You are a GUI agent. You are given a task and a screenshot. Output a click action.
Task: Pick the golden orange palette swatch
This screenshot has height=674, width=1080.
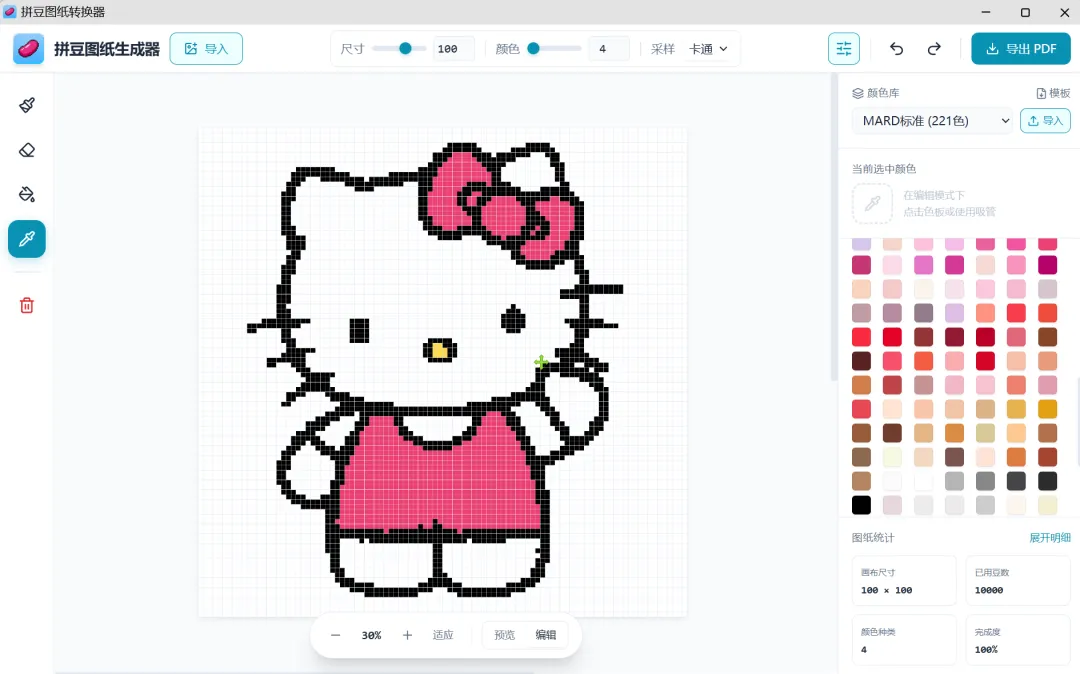click(1047, 409)
